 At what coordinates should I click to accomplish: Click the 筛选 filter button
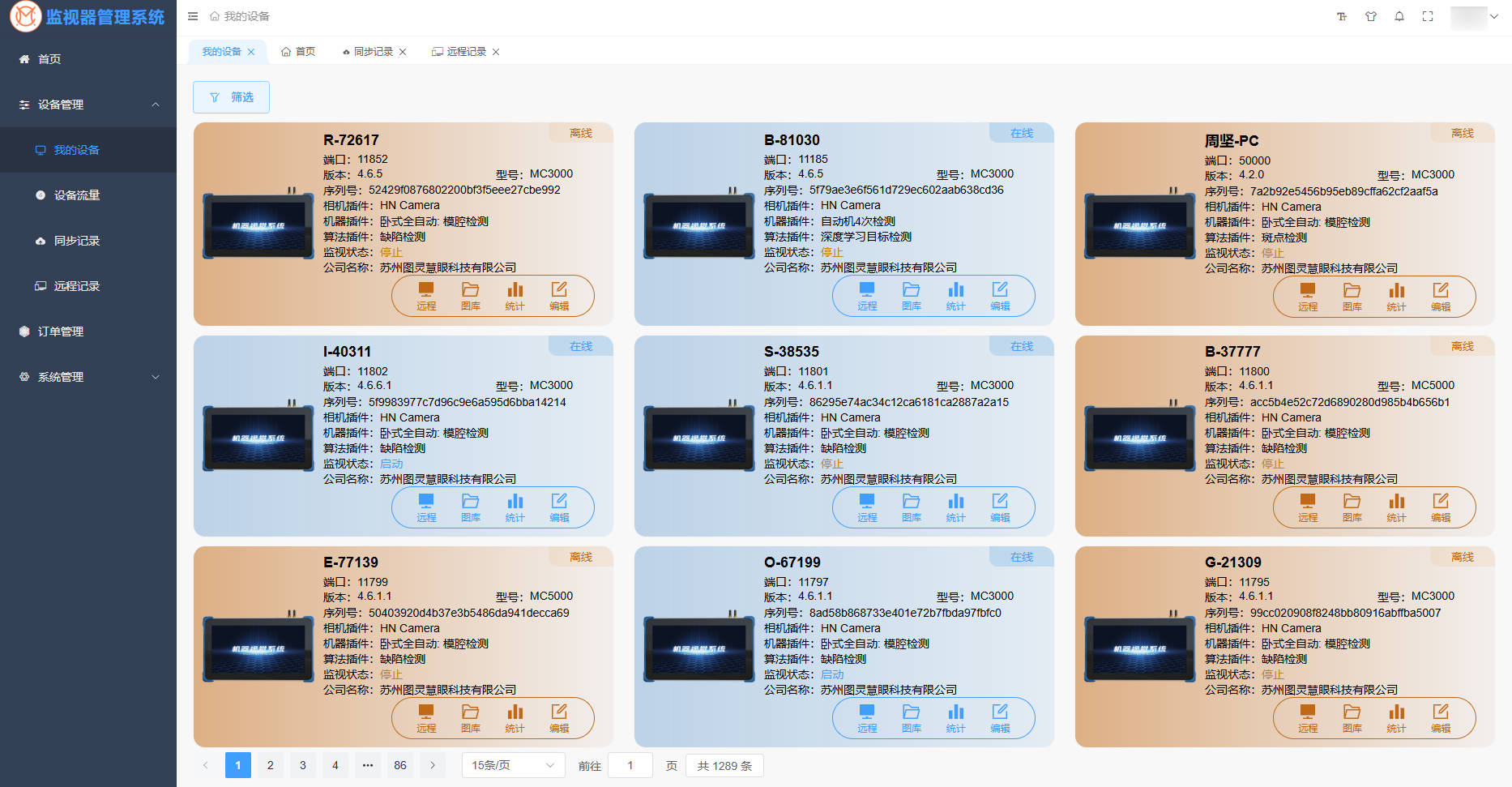(x=231, y=97)
